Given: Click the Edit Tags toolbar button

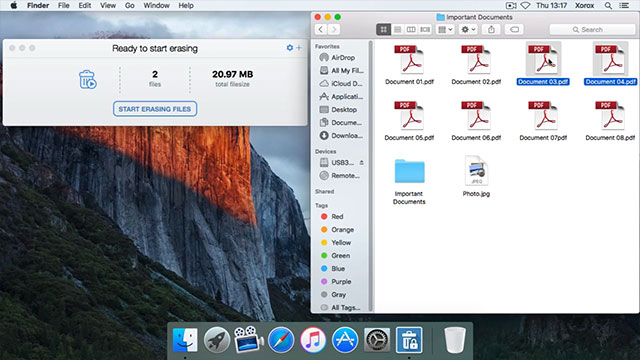Looking at the screenshot, I should [x=514, y=29].
